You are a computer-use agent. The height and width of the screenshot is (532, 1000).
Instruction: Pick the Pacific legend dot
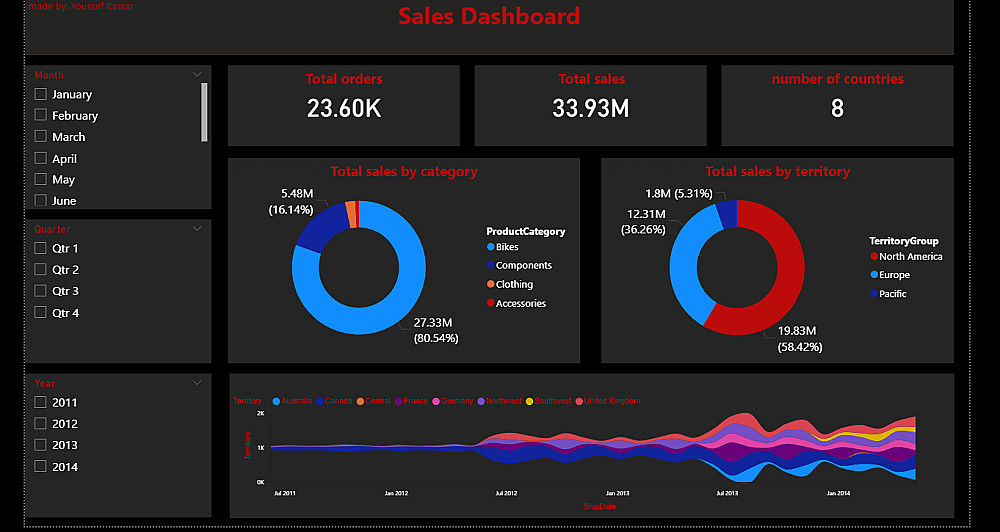tap(874, 294)
